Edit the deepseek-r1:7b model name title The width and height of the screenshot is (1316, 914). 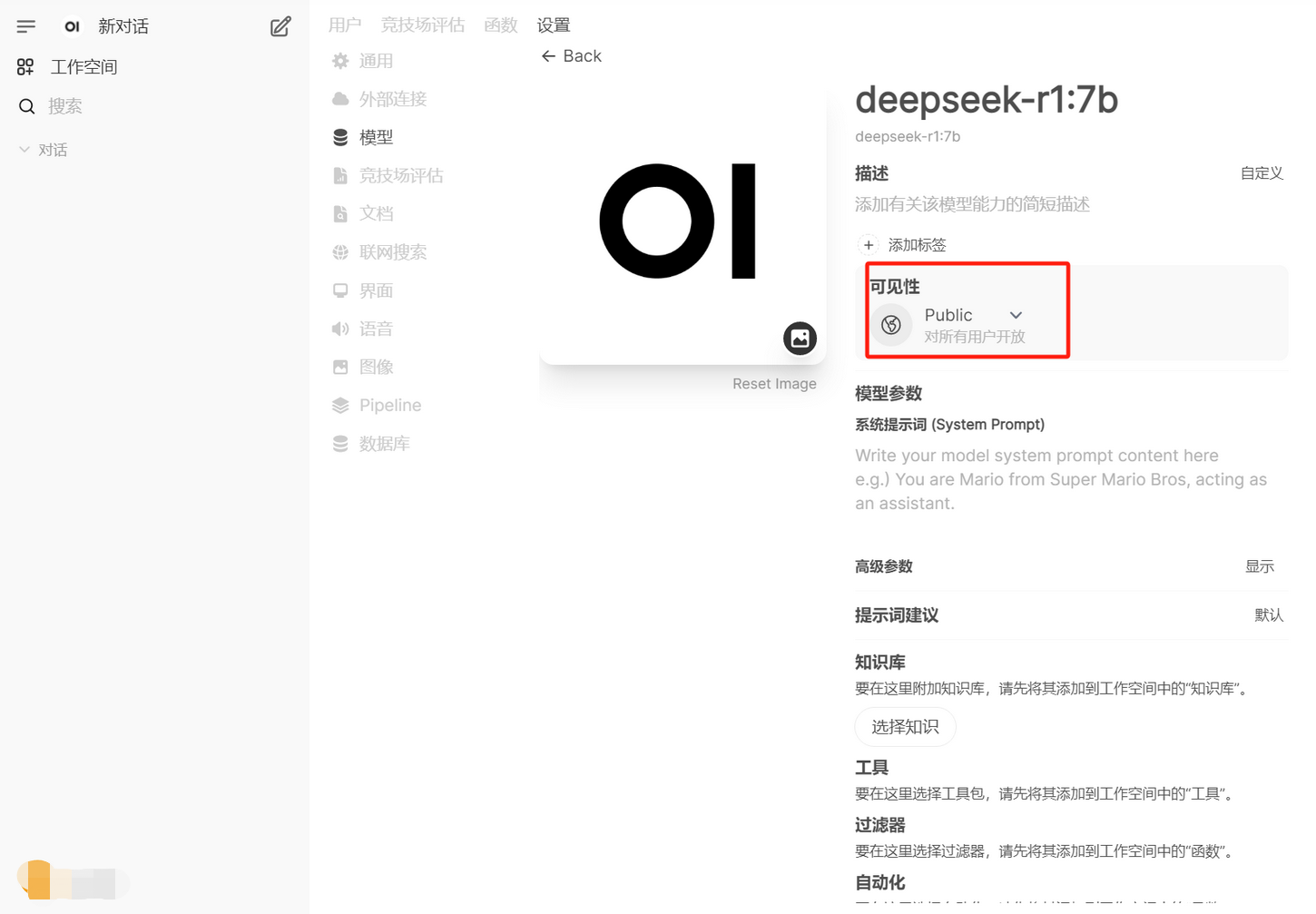(x=987, y=99)
